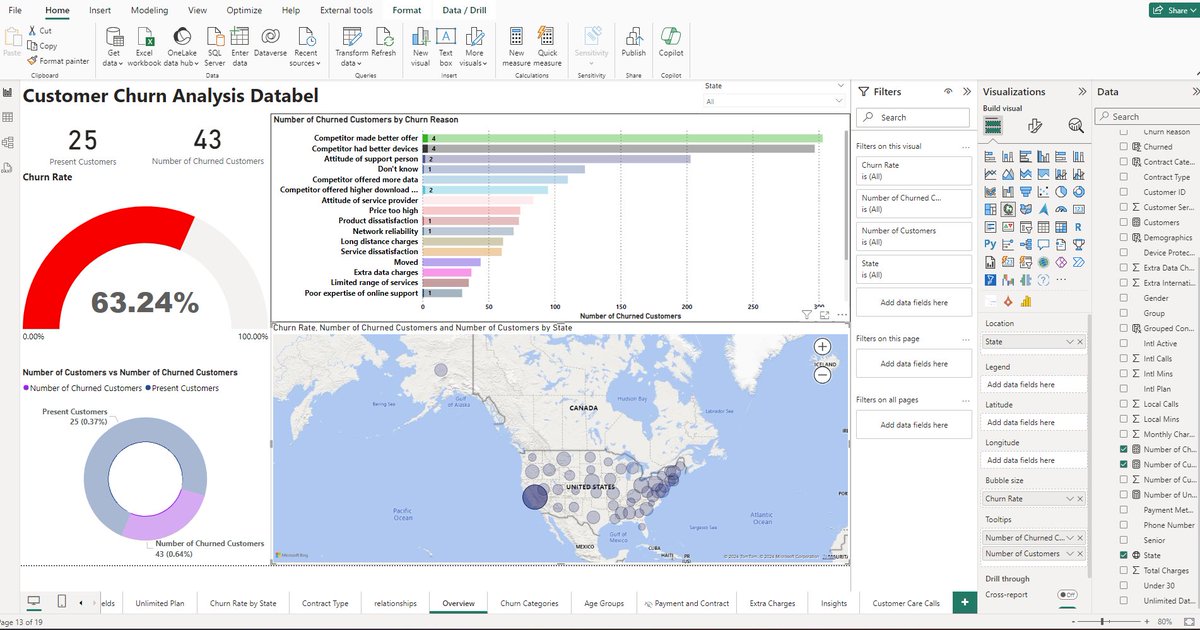Click New measure in the ribbon
1200x630 pixels.
point(516,45)
